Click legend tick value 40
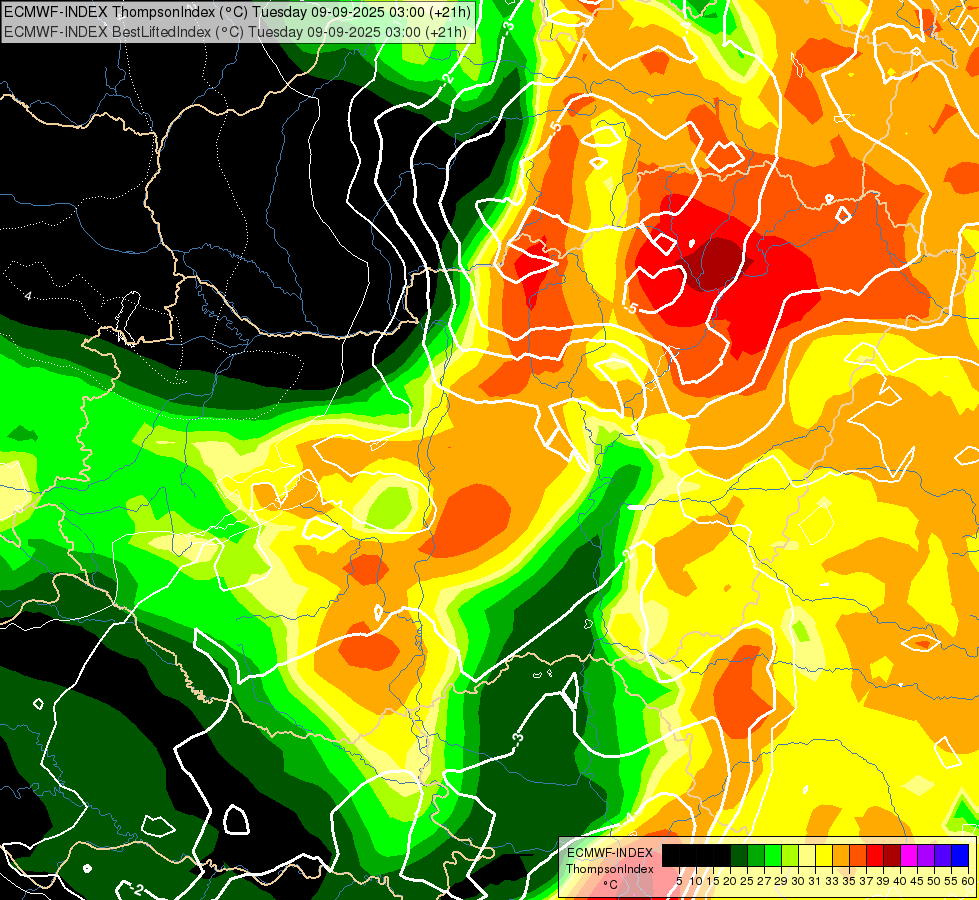Screen dimensions: 979x900 901,881
